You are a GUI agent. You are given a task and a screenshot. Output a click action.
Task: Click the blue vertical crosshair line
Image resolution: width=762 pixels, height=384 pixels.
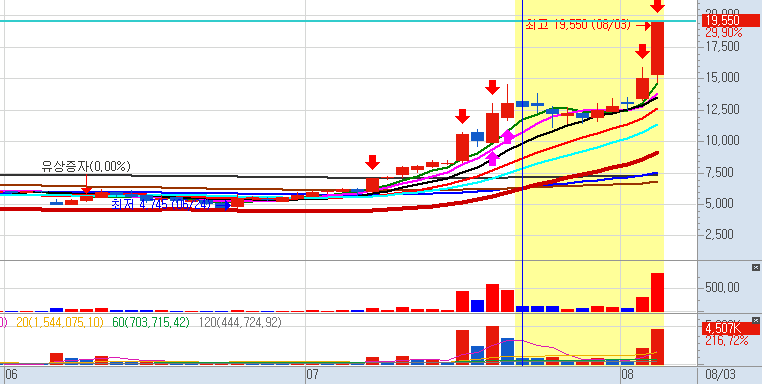point(522,182)
